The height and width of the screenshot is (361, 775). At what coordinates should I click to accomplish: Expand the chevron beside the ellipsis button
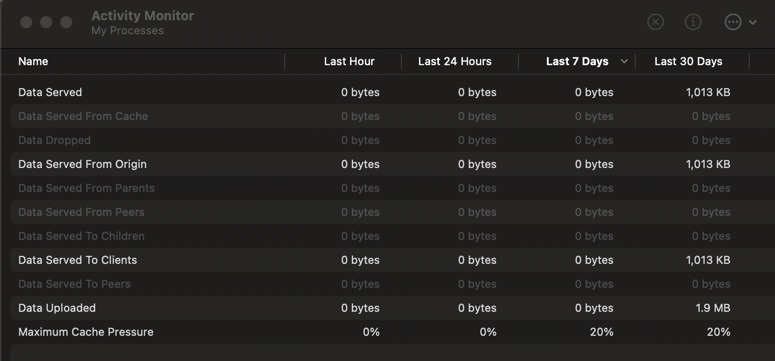click(x=753, y=22)
